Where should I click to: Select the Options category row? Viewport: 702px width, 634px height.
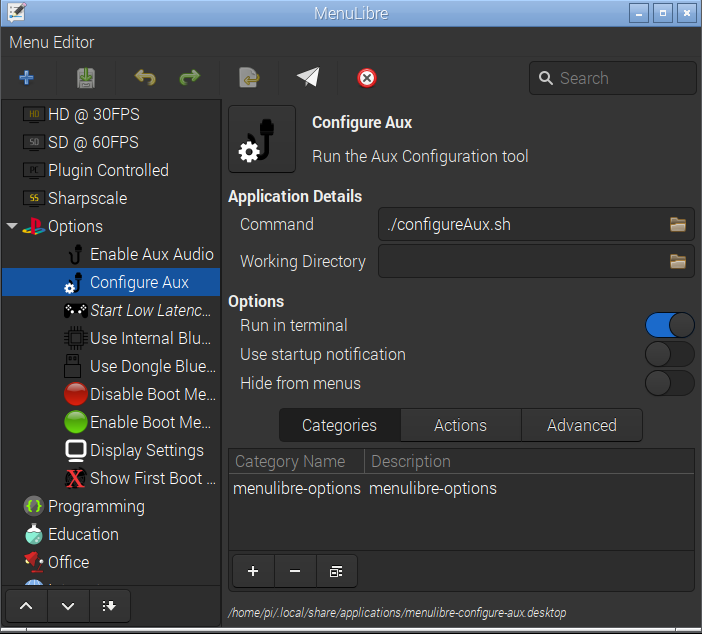(x=111, y=226)
